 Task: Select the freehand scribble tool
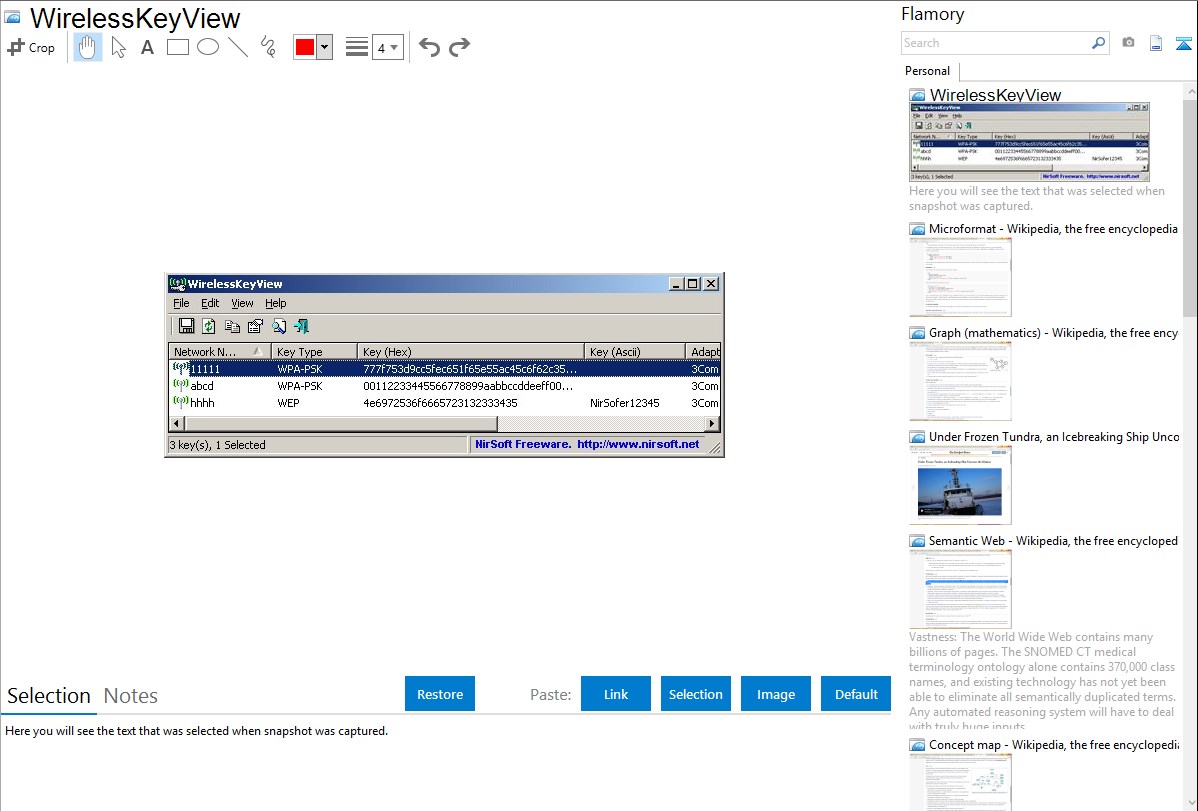[x=268, y=47]
